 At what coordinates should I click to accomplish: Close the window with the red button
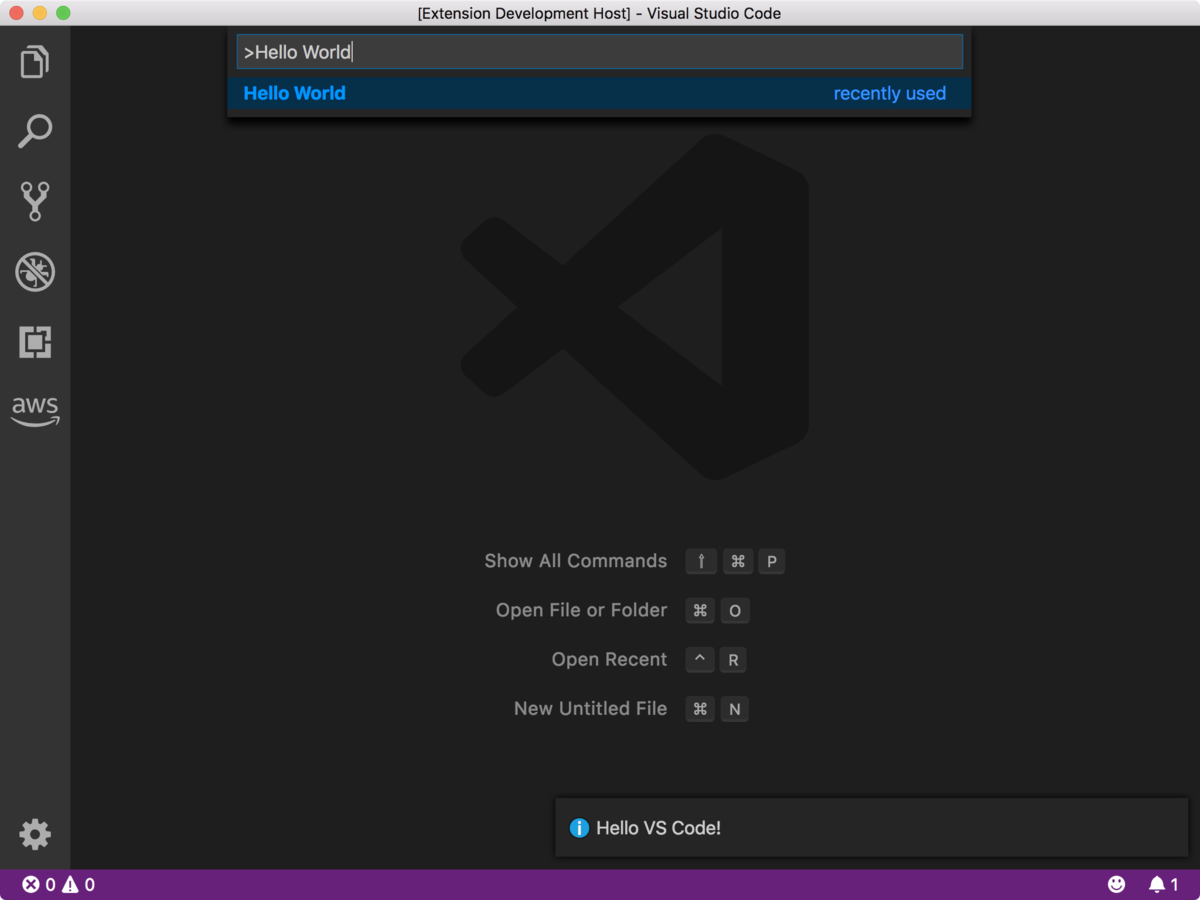click(x=16, y=13)
